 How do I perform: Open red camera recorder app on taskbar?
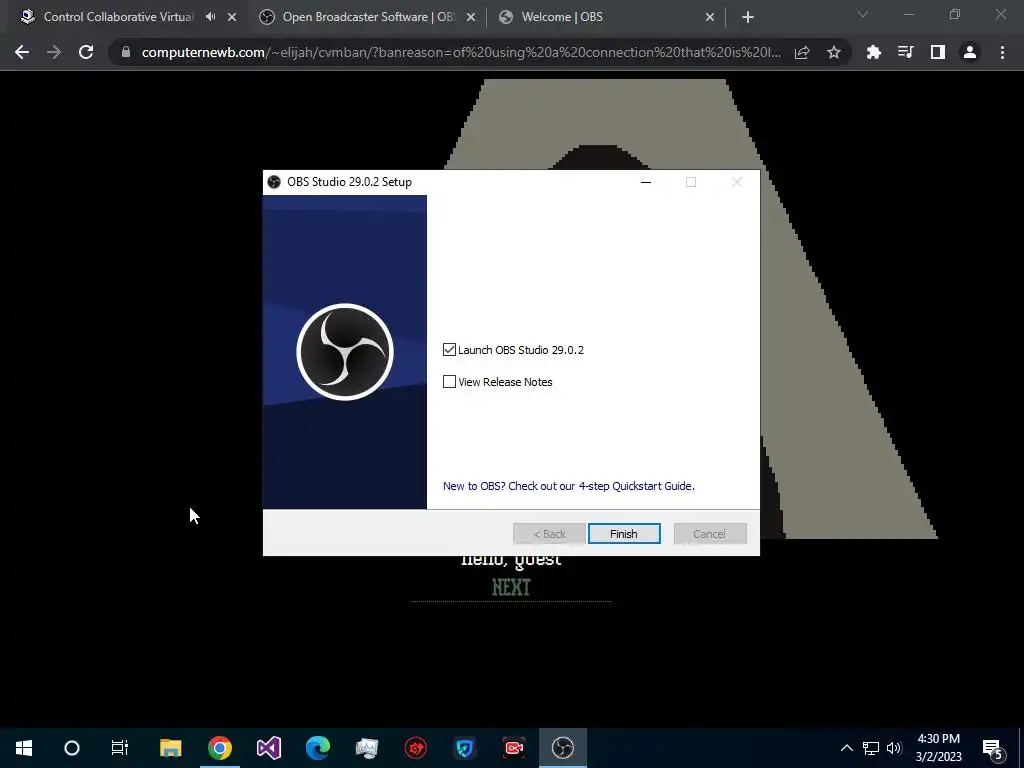pos(514,748)
